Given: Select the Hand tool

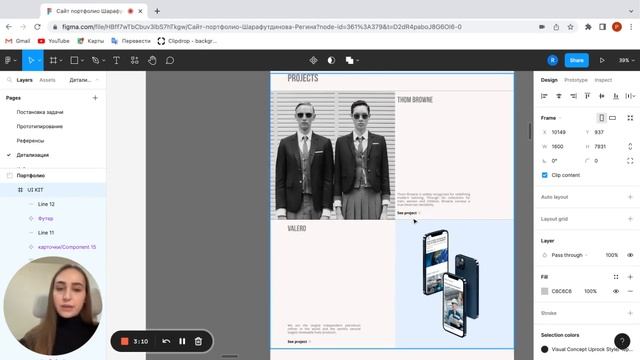Looking at the screenshot, I should click(x=152, y=60).
